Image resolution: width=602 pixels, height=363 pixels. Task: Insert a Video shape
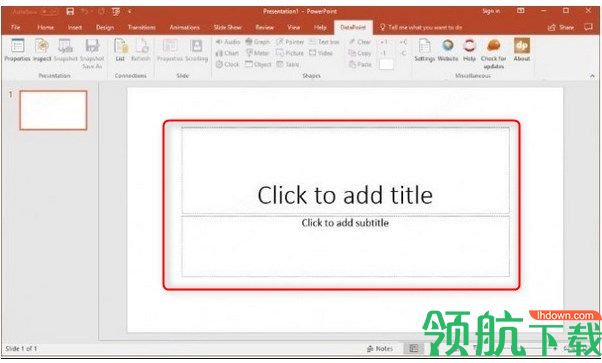coord(321,53)
